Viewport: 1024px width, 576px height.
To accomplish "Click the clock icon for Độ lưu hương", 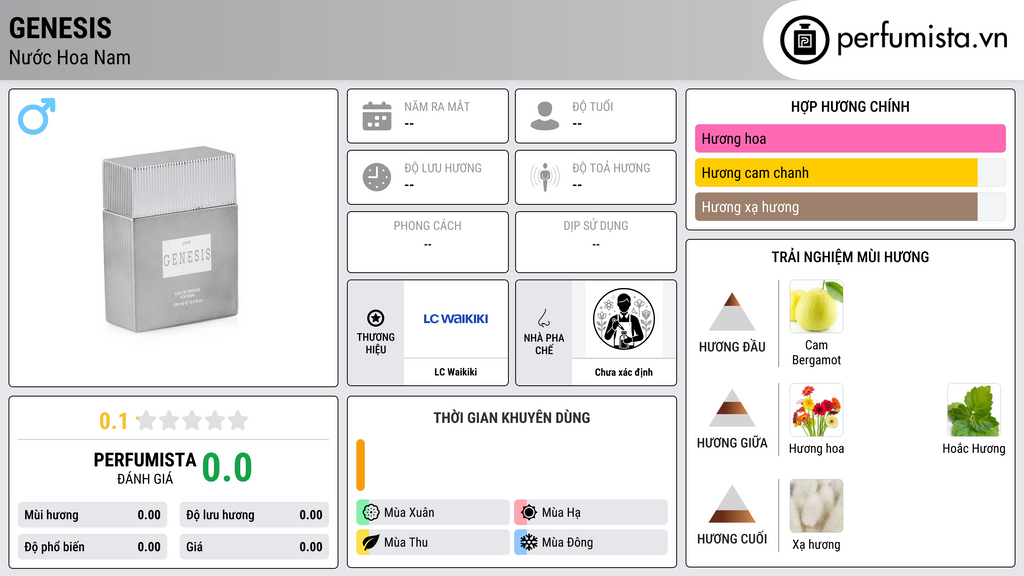I will (377, 177).
